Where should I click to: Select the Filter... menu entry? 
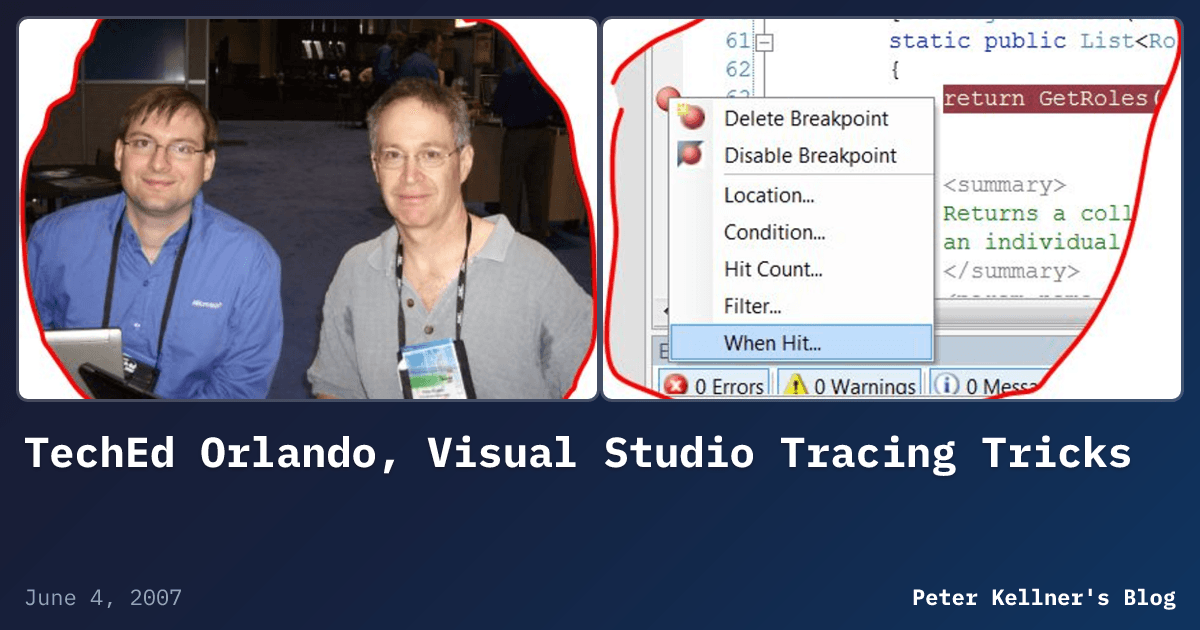point(752,306)
